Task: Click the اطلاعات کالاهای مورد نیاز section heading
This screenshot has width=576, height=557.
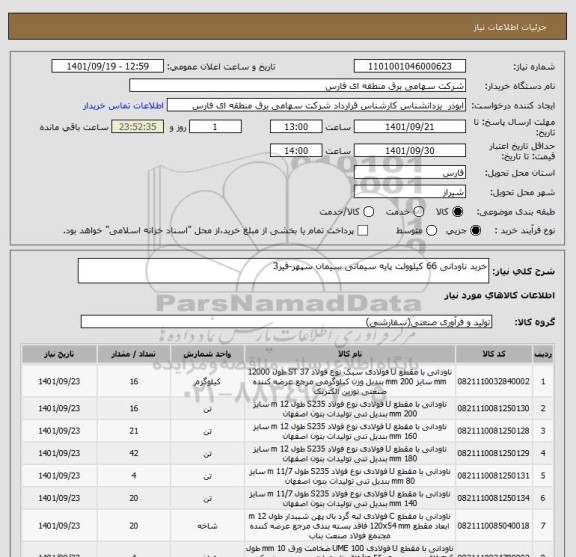Action: click(x=500, y=295)
